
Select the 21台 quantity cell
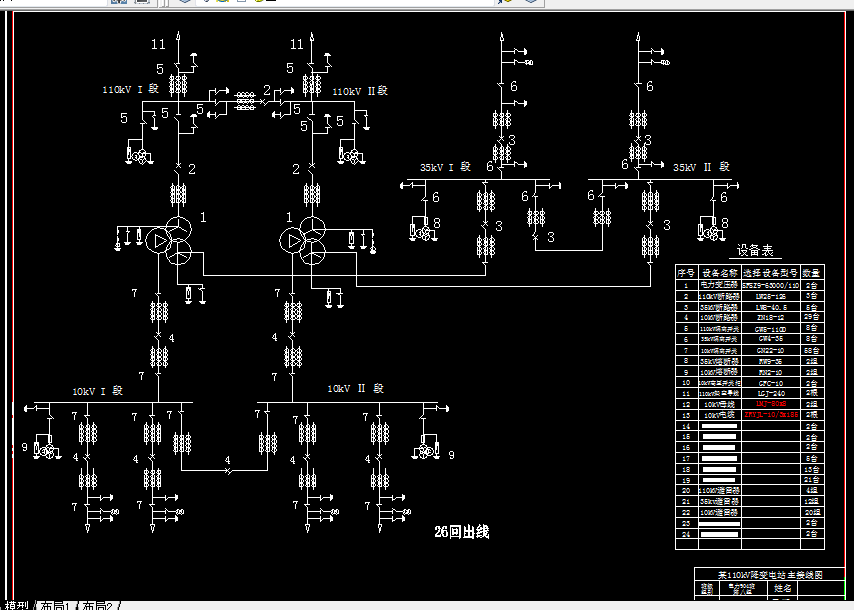(812, 479)
